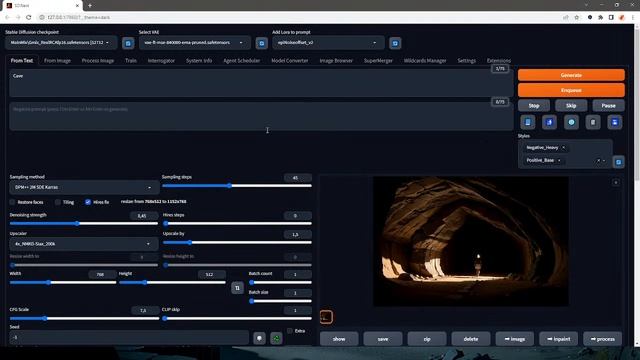Click the save button below image
The height and width of the screenshot is (360, 640).
383,339
